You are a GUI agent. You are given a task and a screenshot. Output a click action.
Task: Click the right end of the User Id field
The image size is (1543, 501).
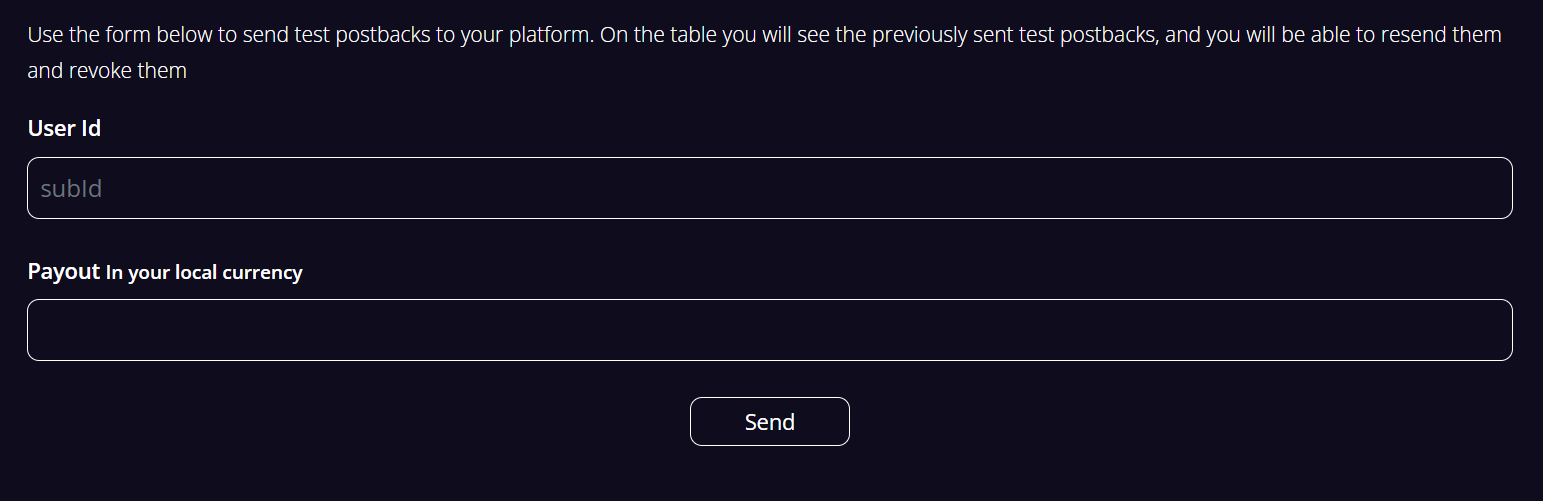(x=1480, y=188)
